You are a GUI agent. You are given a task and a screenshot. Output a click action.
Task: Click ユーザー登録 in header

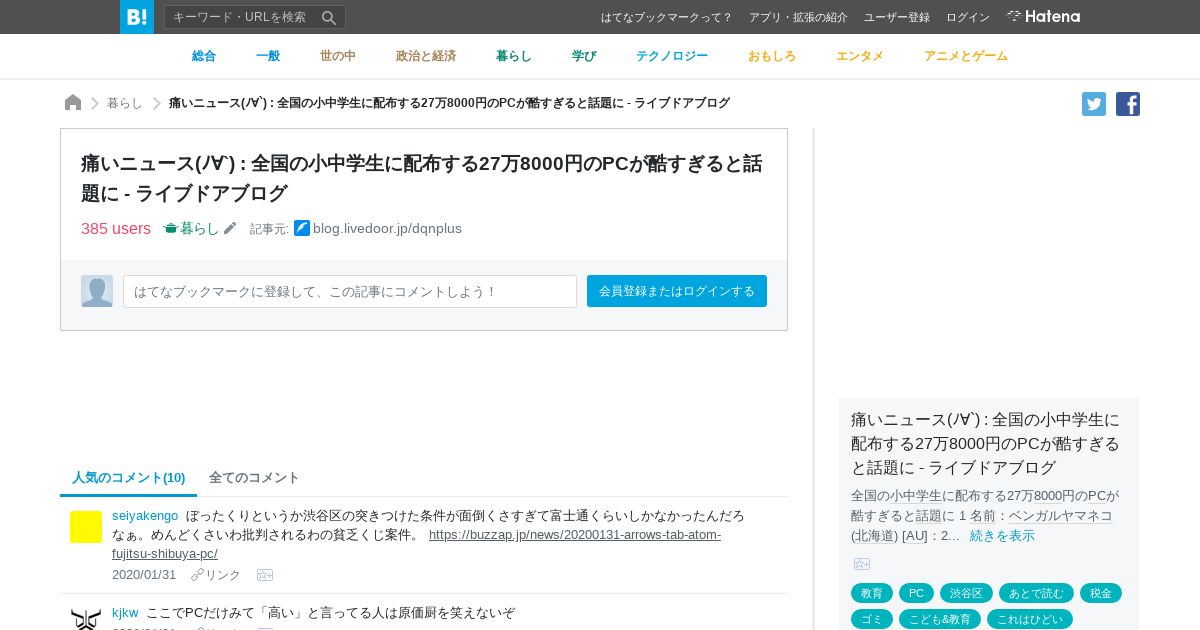(x=897, y=17)
